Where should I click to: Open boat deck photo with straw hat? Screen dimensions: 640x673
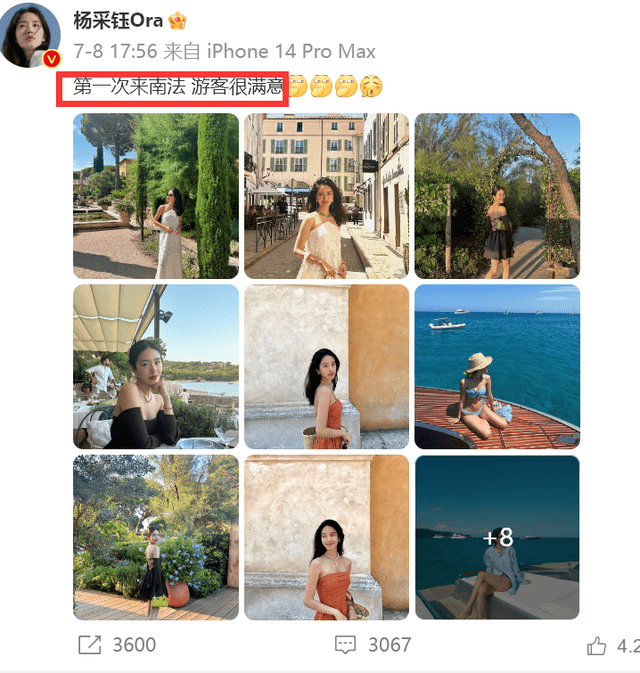coord(497,367)
